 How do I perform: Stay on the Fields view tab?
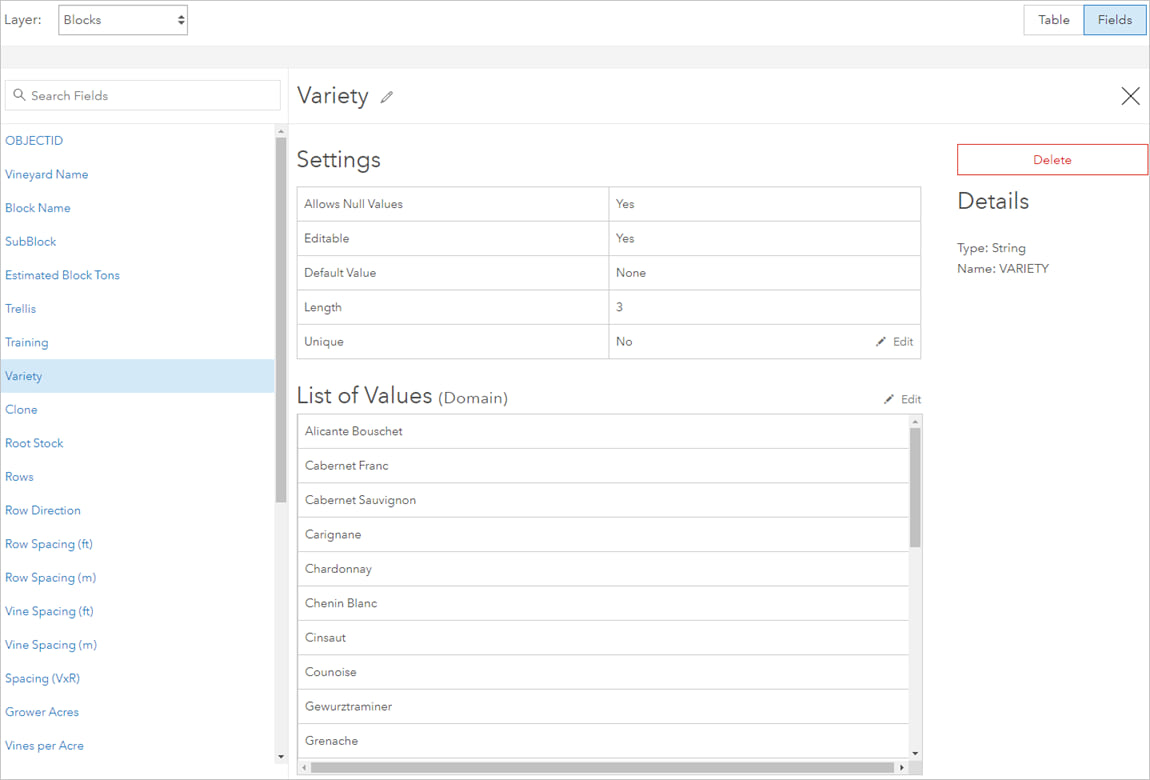coord(1114,19)
